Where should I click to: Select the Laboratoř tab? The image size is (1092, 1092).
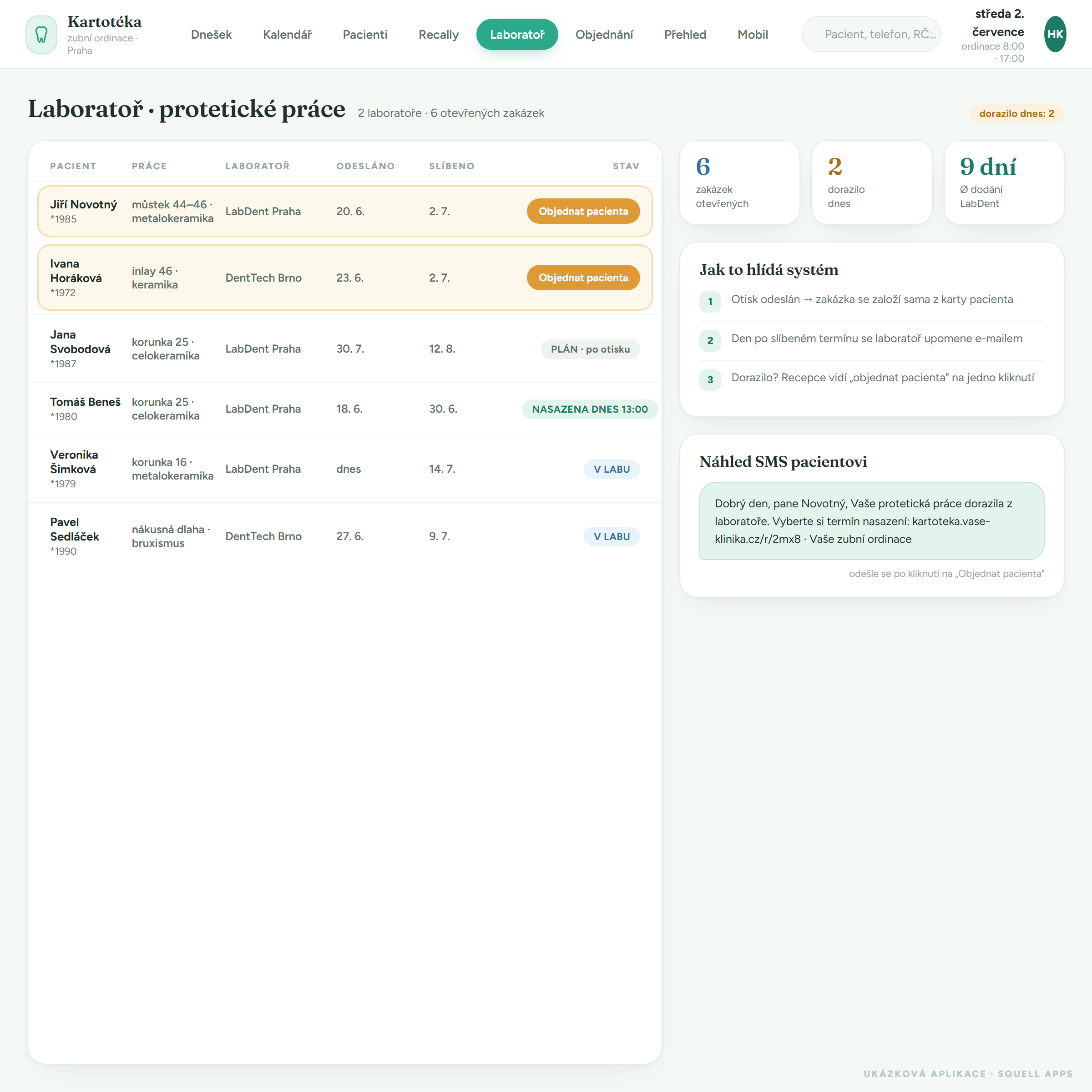click(x=517, y=35)
